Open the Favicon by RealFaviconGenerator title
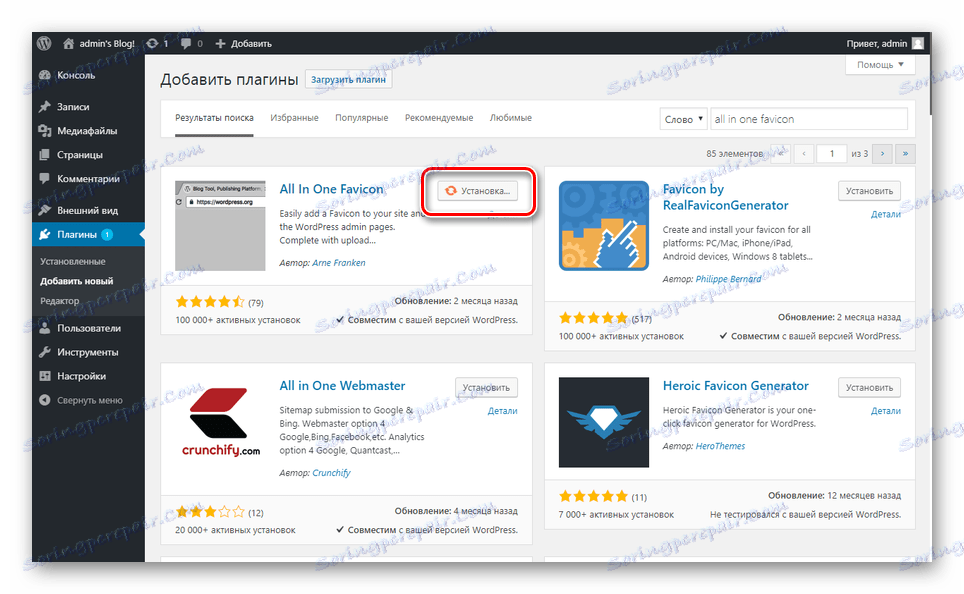 point(725,197)
